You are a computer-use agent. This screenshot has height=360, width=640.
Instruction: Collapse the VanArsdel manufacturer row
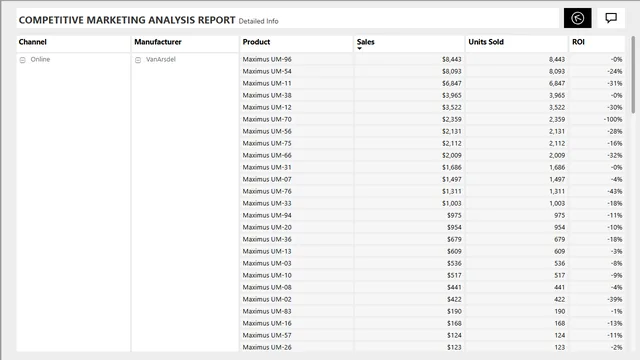coord(138,60)
